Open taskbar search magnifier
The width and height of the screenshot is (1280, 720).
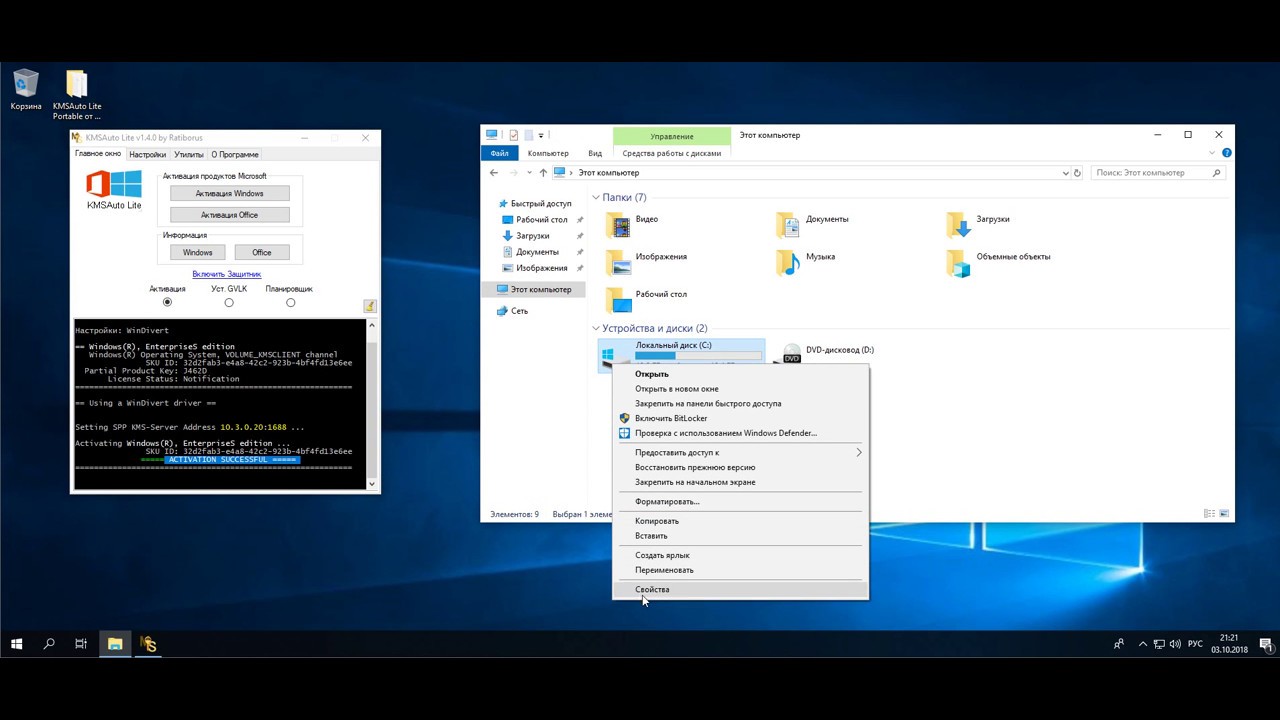click(49, 644)
